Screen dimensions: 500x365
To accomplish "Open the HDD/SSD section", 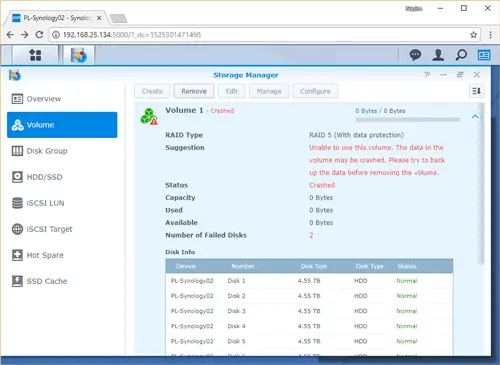I will pyautogui.click(x=62, y=177).
